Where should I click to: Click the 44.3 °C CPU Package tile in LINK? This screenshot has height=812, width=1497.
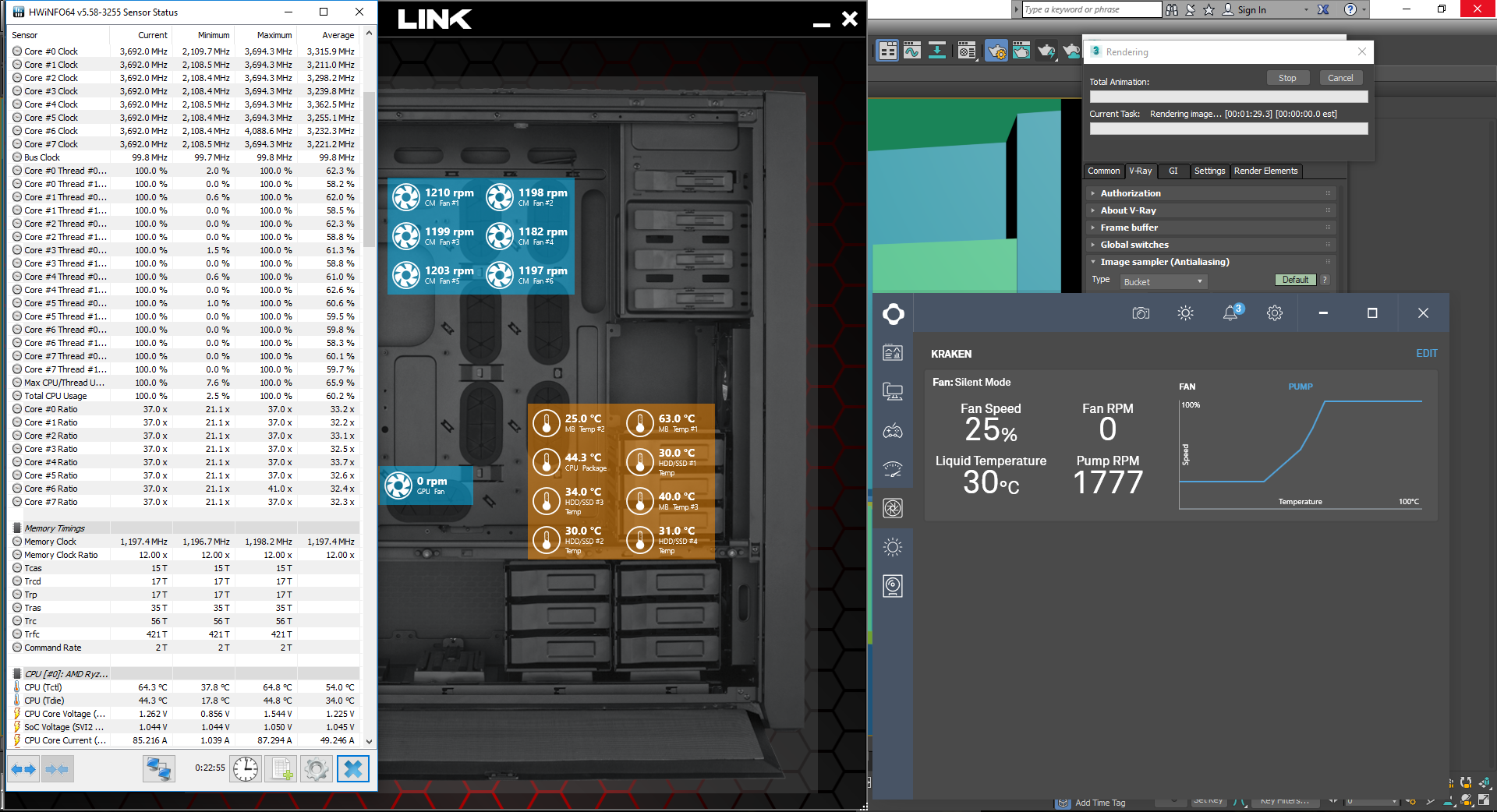click(x=575, y=462)
